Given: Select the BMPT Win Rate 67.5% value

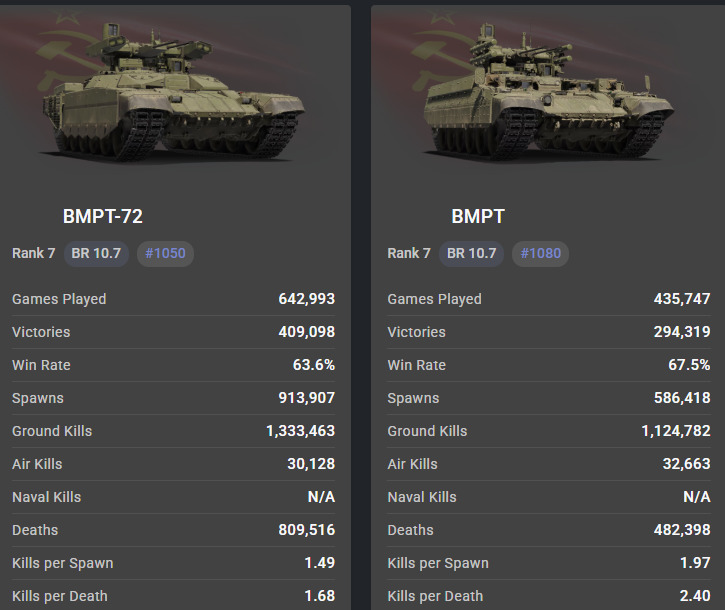Looking at the screenshot, I should click(689, 365).
